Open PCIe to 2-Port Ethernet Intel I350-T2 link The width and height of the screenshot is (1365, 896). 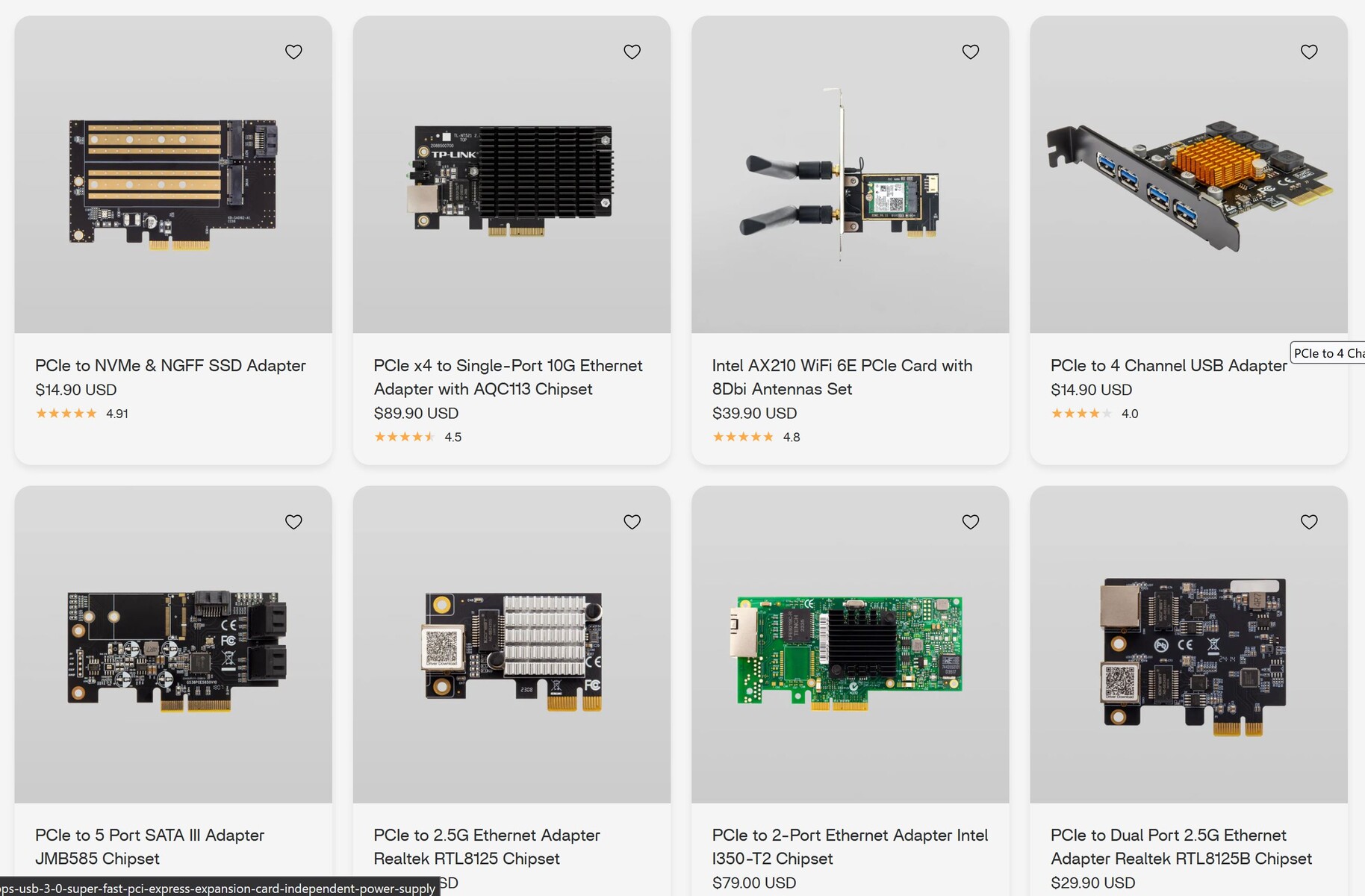click(x=850, y=847)
